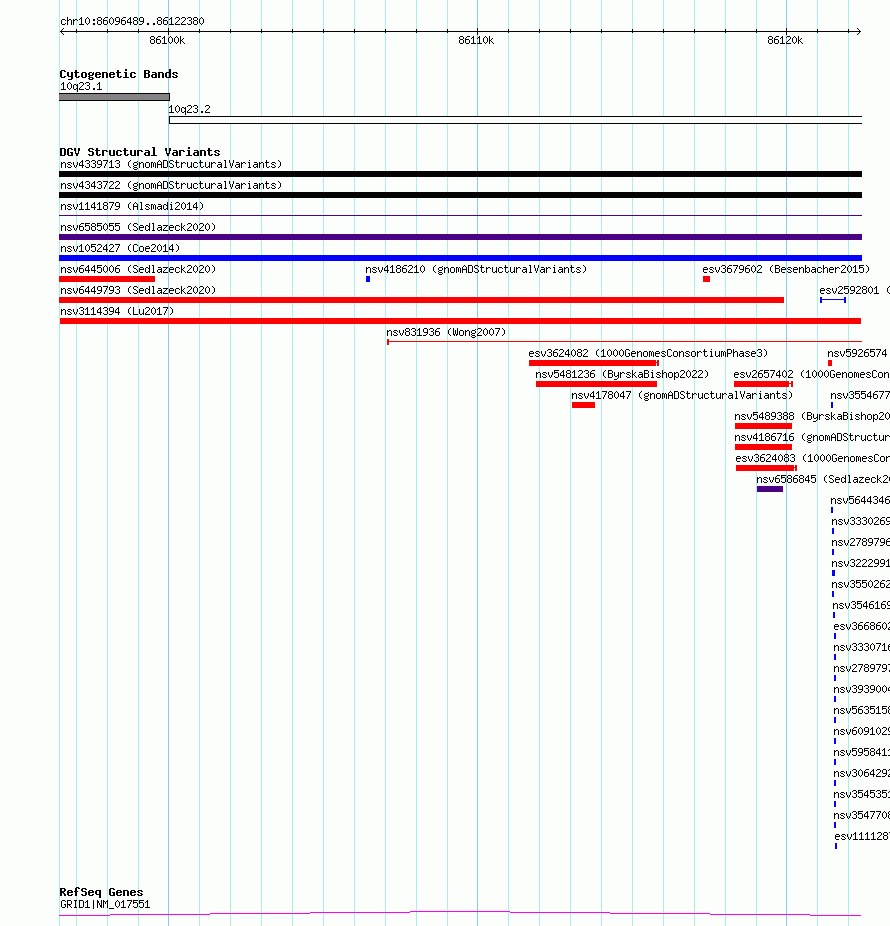
Task: Click the small red square under esv3679602
Action: click(x=706, y=279)
